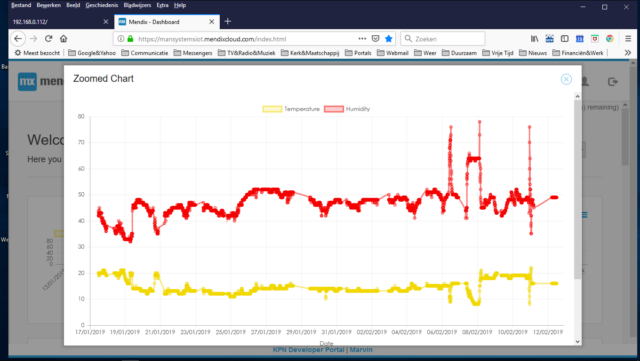Expand the Communicatie bookmark folder

point(145,53)
